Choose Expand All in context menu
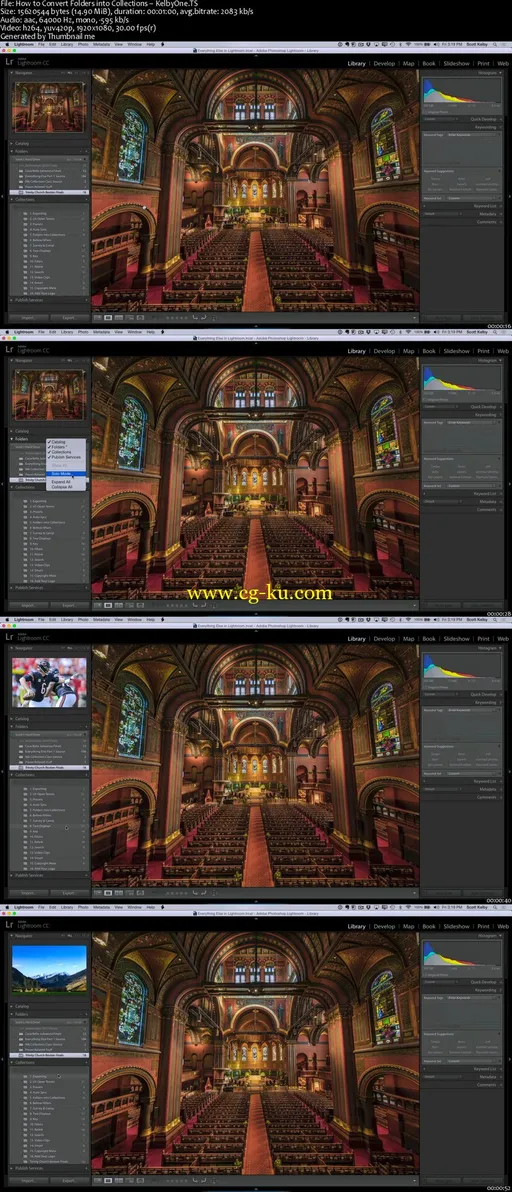The image size is (512, 1192). (x=61, y=482)
